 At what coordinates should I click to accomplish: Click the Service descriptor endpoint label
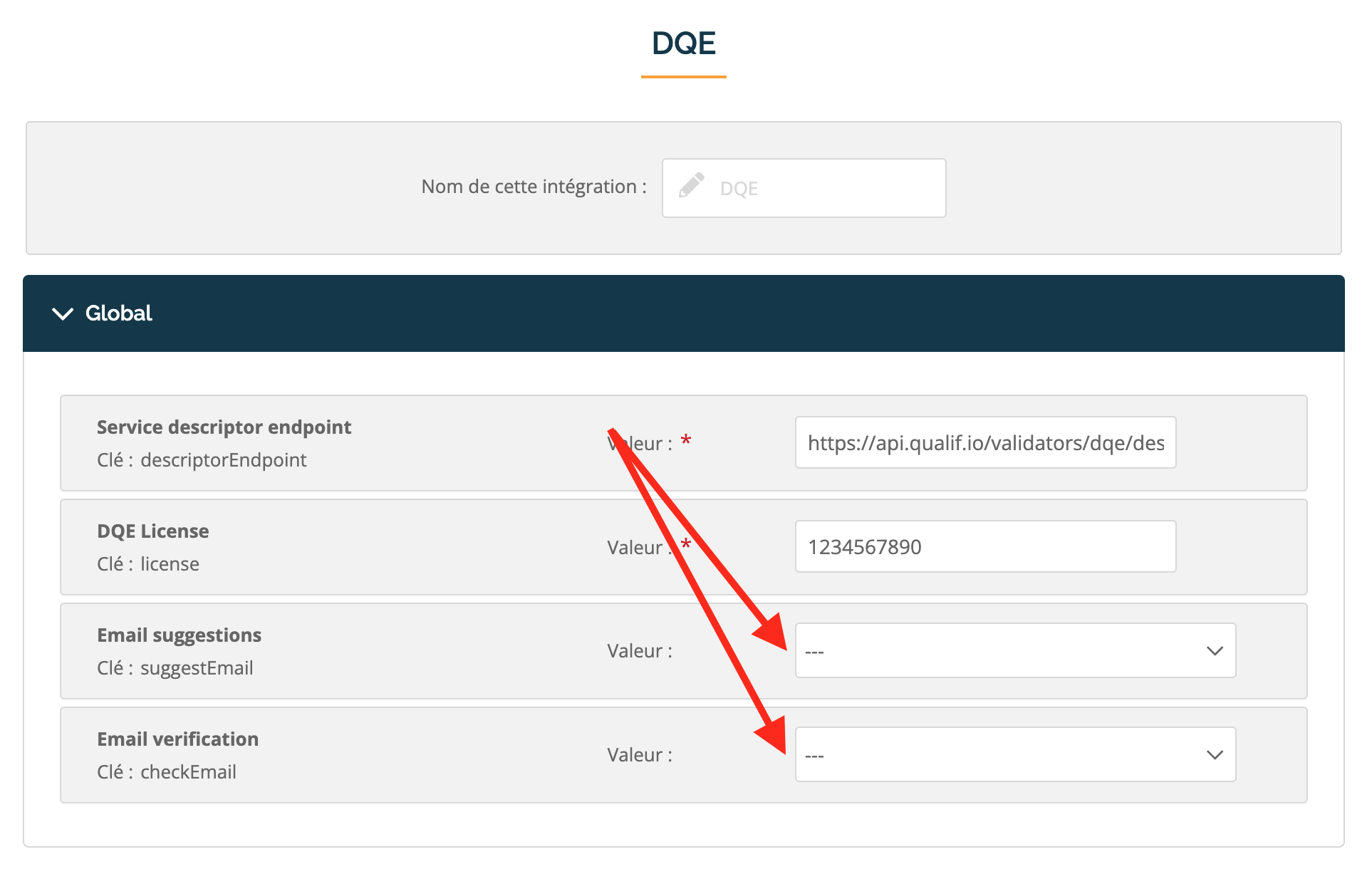pos(224,427)
